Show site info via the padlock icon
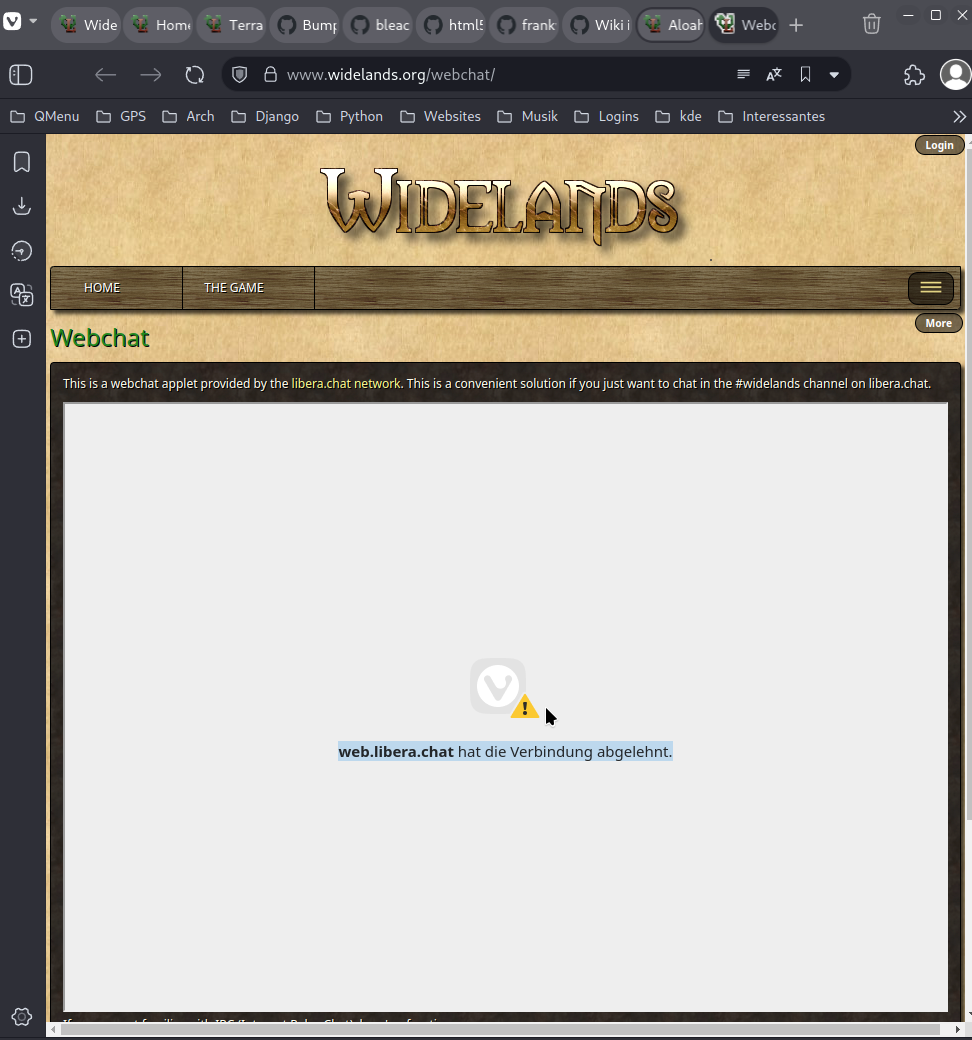 tap(270, 74)
